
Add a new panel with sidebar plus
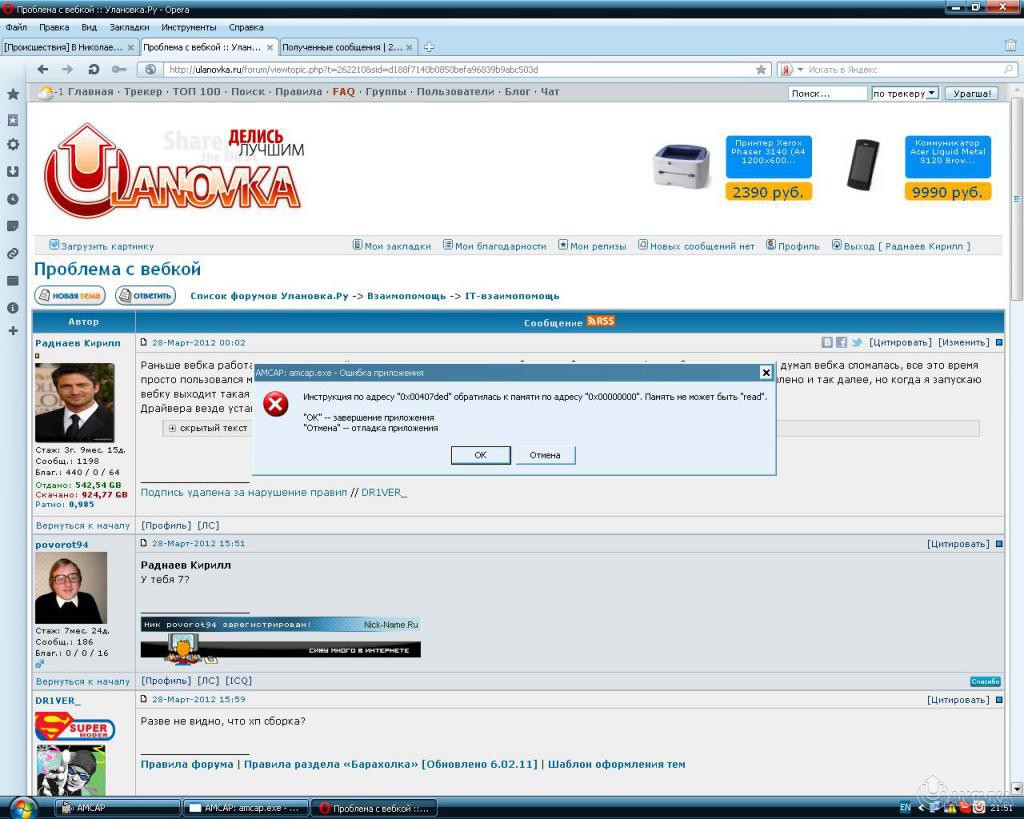[x=13, y=331]
